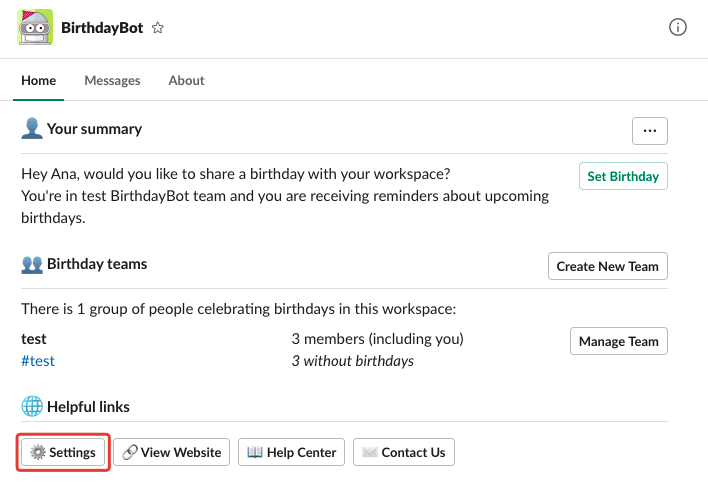Click the two-people Birthday teams icon
Viewport: 708px width, 488px height.
click(32, 265)
